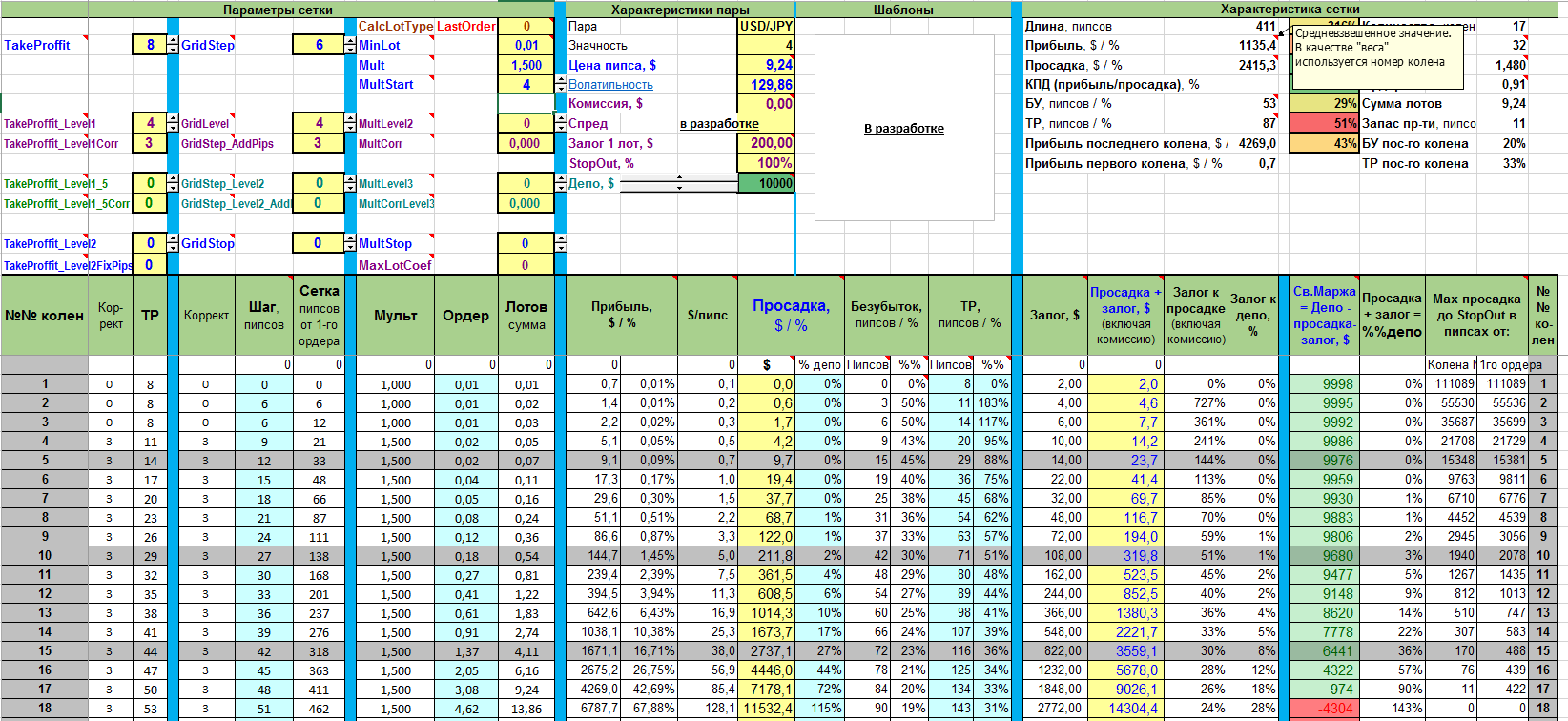
Task: Click the MultStop spinner control
Action: [x=561, y=243]
